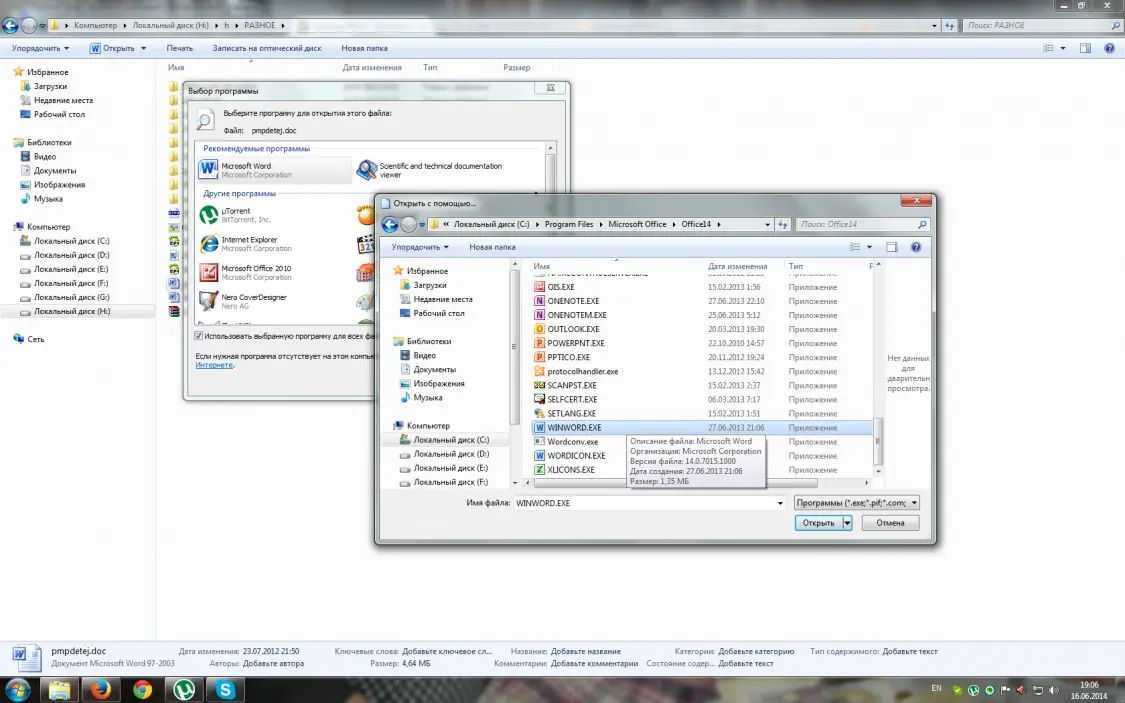Viewport: 1125px width, 703px height.
Task: Expand Открыть dropdown arrow in Explorer toolbar
Action: (x=143, y=48)
